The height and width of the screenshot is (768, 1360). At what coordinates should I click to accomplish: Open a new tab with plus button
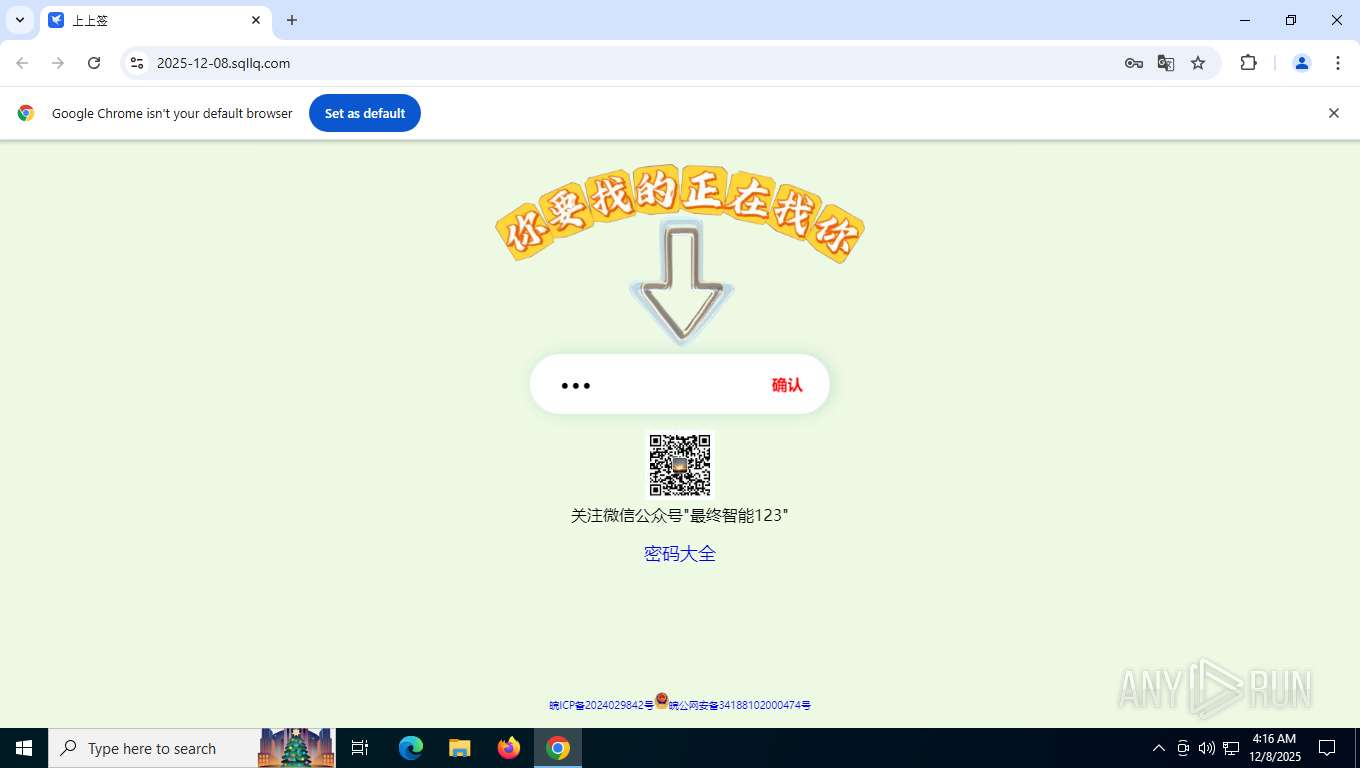point(292,20)
